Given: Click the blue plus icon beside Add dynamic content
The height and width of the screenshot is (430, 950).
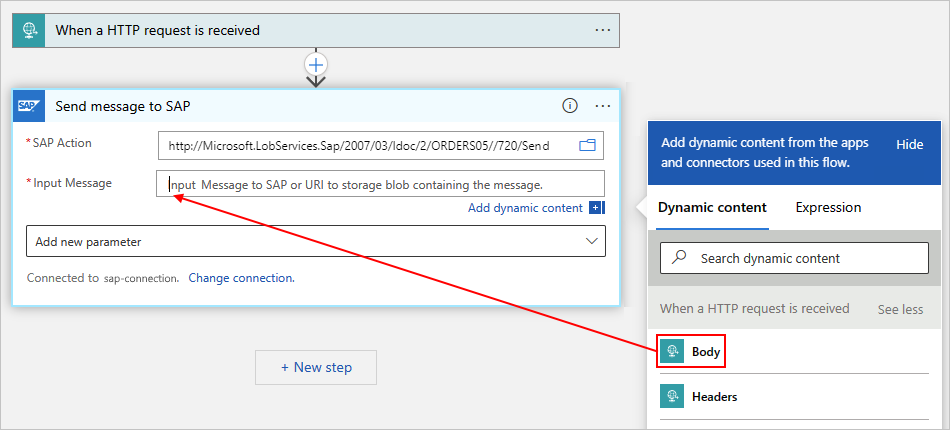Looking at the screenshot, I should pos(597,208).
